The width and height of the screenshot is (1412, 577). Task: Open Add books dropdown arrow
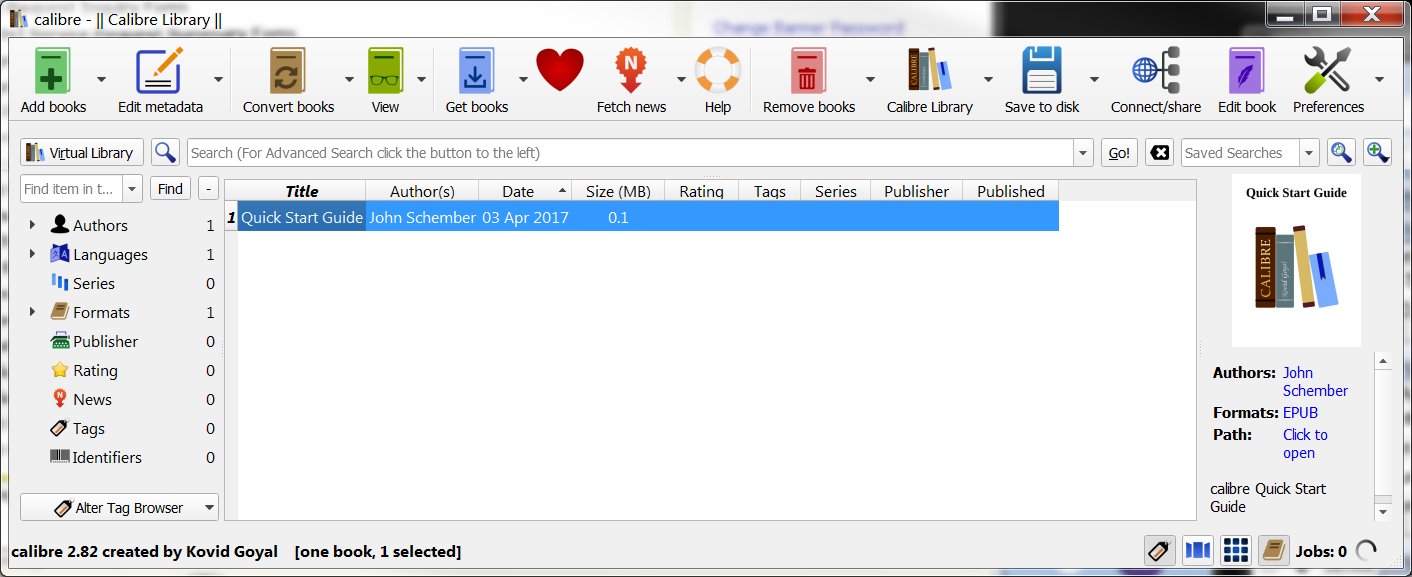[101, 79]
